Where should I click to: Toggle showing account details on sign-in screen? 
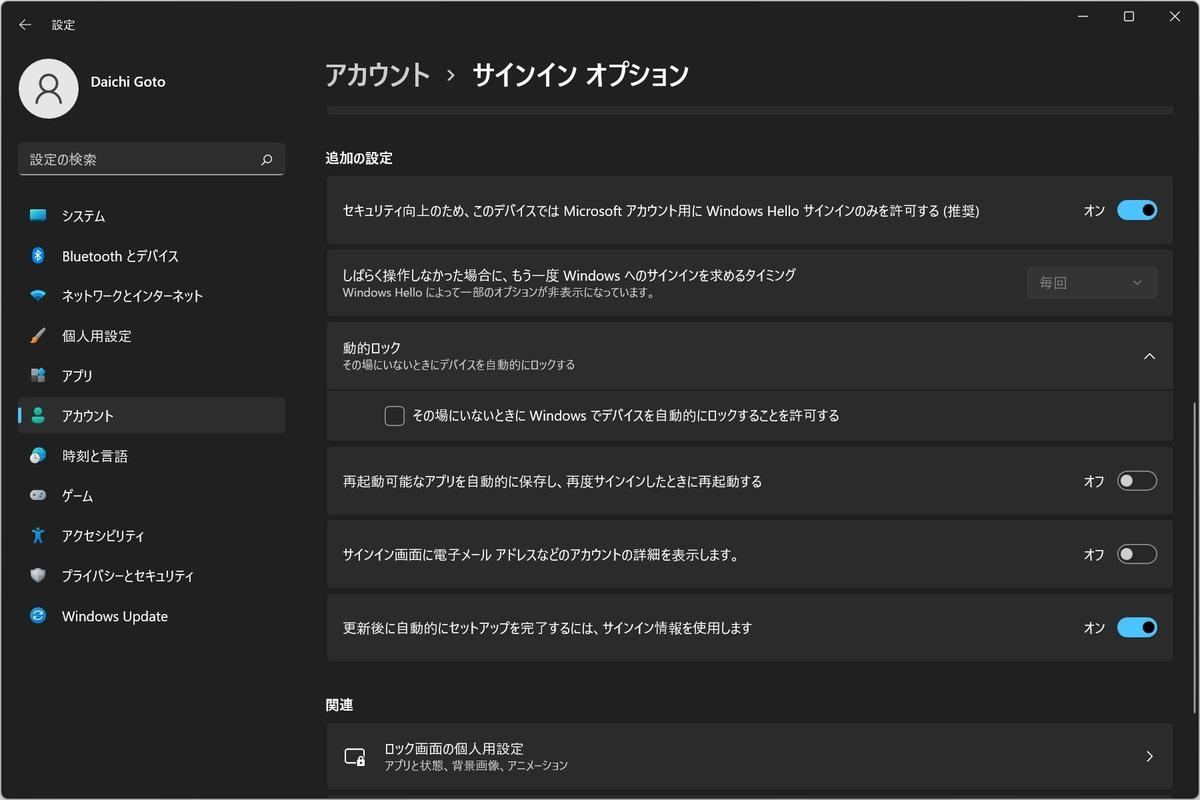click(x=1137, y=554)
